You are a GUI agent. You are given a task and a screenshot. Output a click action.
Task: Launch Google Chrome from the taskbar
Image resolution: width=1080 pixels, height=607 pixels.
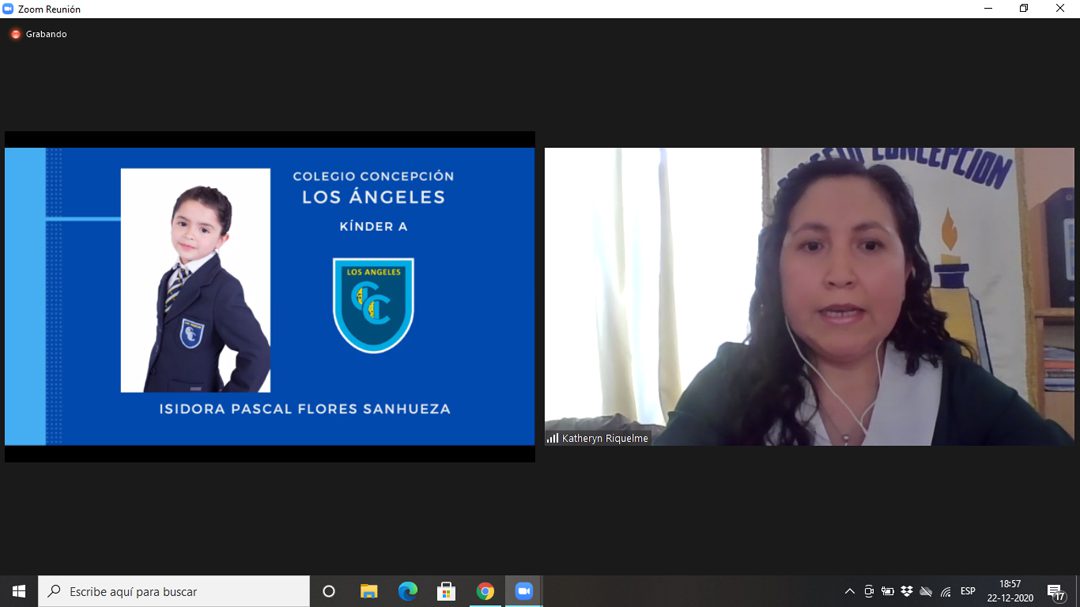(485, 591)
